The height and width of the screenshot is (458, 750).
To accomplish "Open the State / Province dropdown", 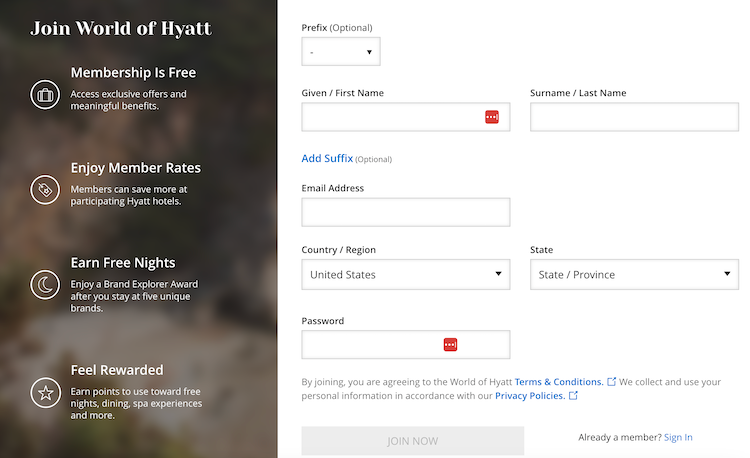I will click(x=634, y=274).
